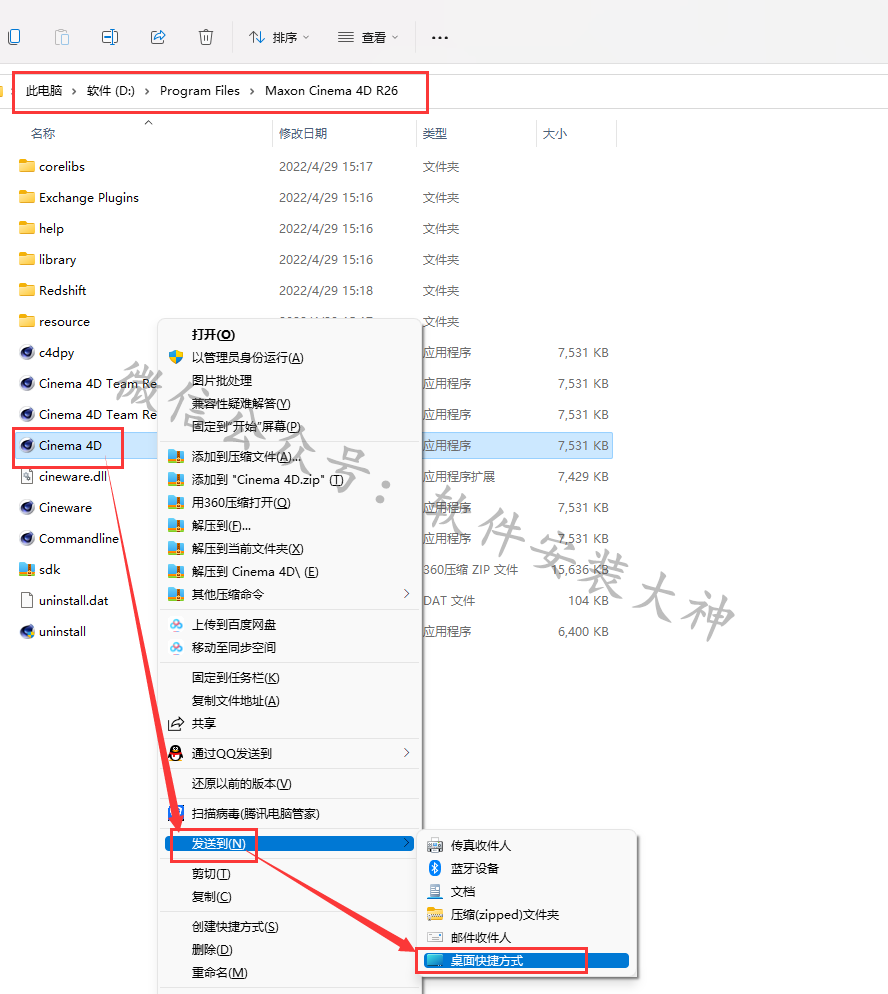
Task: Open the more options ellipsis menu
Action: pos(440,37)
